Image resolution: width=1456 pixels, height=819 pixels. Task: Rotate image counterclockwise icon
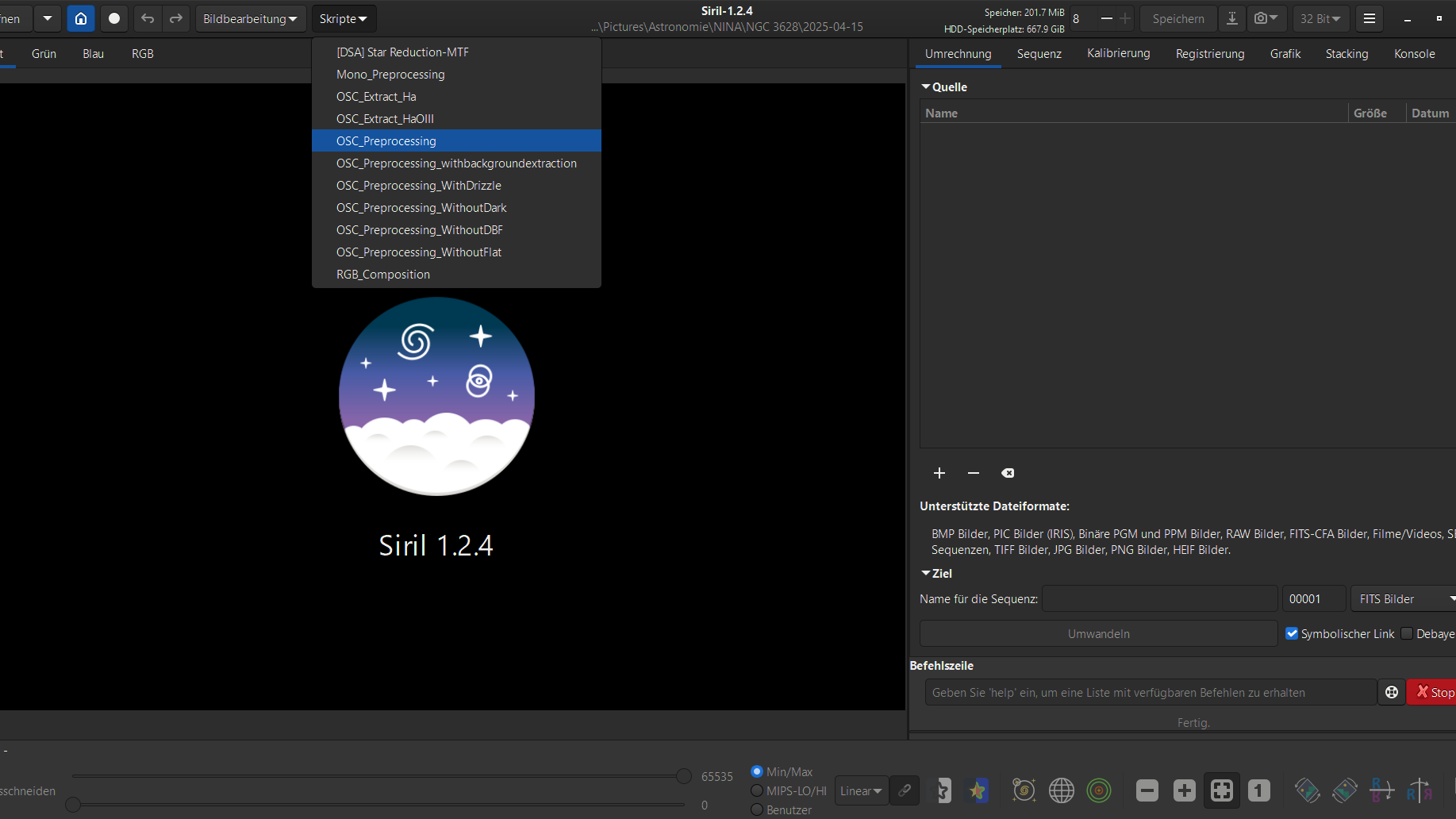tap(1308, 790)
